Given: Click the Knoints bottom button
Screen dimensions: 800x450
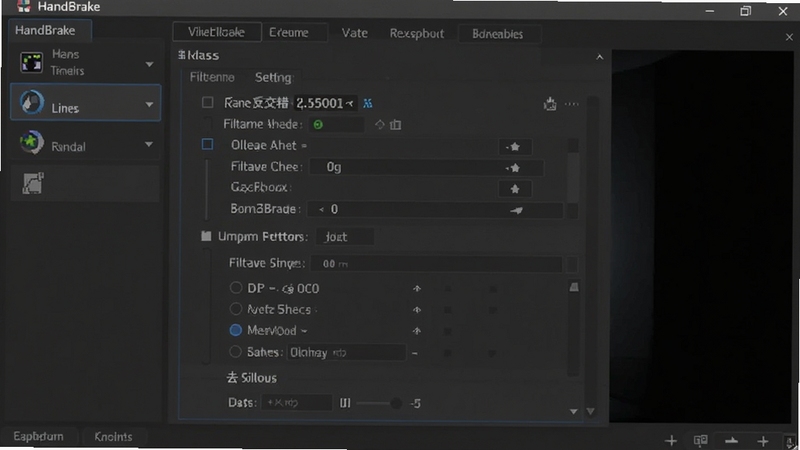Looking at the screenshot, I should pyautogui.click(x=113, y=437).
